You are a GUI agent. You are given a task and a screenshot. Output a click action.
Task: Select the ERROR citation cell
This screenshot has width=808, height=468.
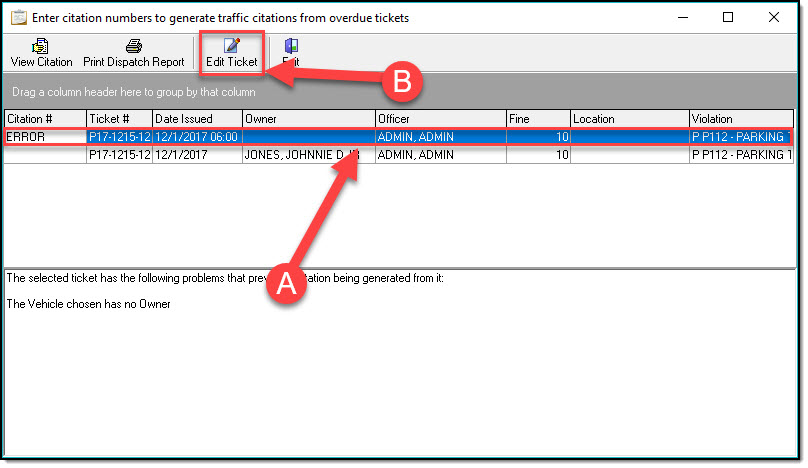pos(44,137)
